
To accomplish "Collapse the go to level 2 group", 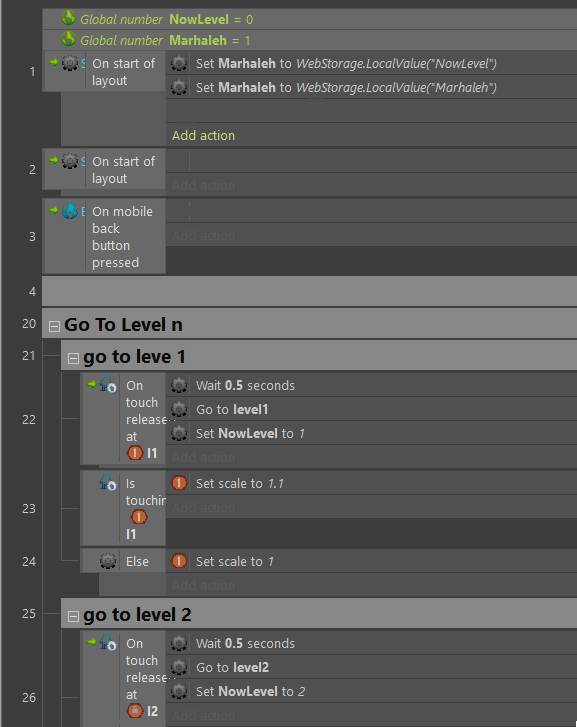I will click(x=73, y=616).
